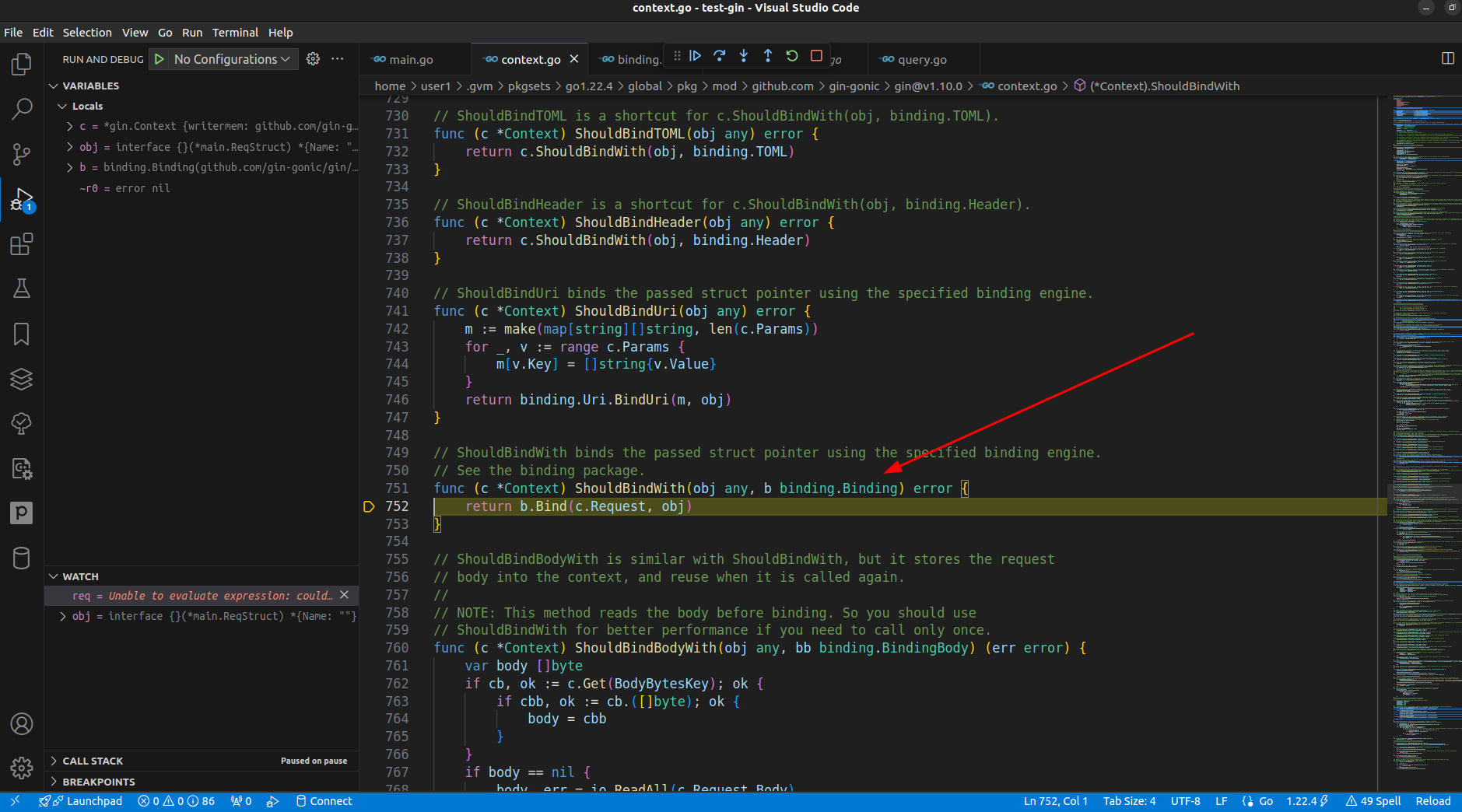Viewport: 1462px width, 812px height.
Task: Open the Source Control view
Action: tap(22, 154)
